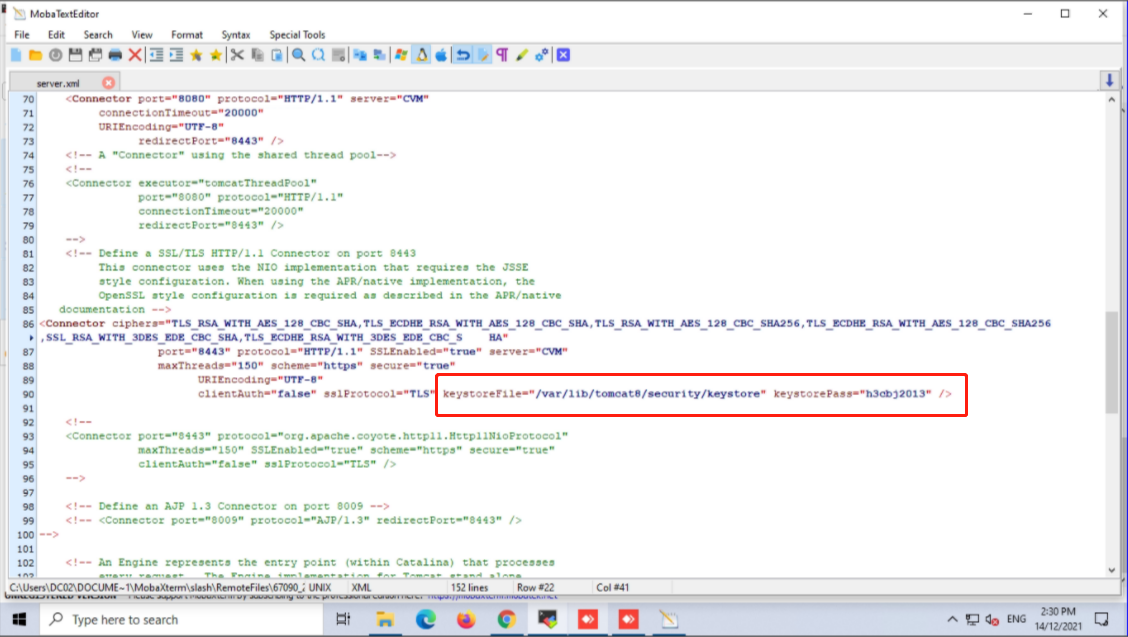
Task: Click the file path in status bar
Action: [x=157, y=587]
